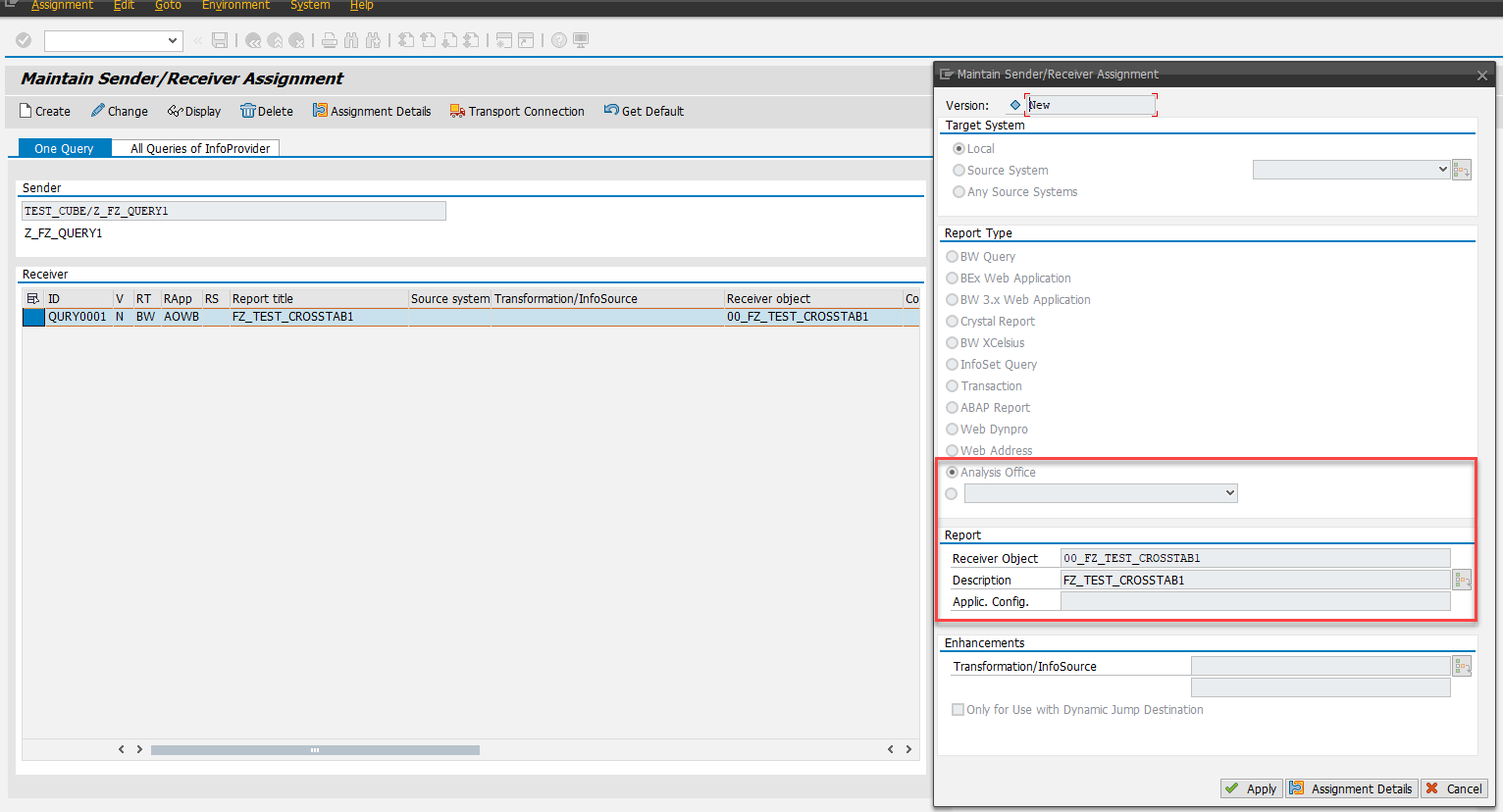Click the Transformation/InfoSource selection icon

click(x=1462, y=666)
